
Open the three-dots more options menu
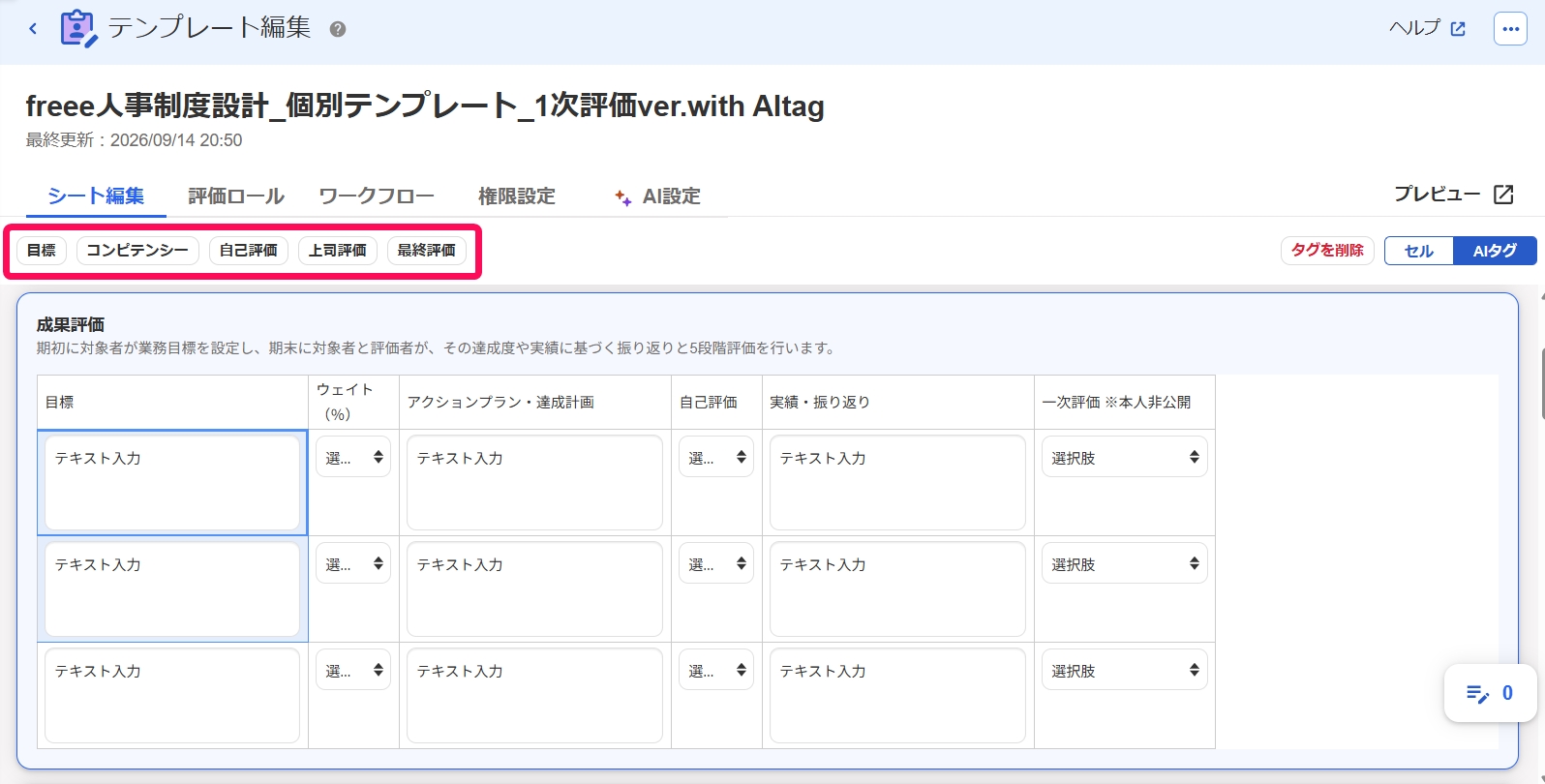(1510, 29)
